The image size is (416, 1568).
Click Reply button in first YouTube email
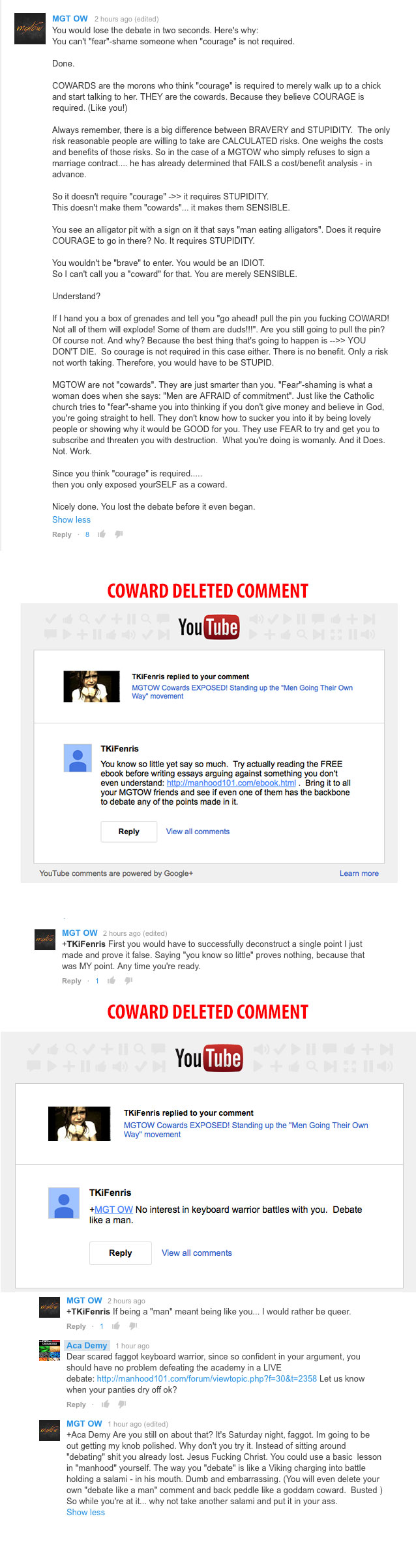click(128, 831)
